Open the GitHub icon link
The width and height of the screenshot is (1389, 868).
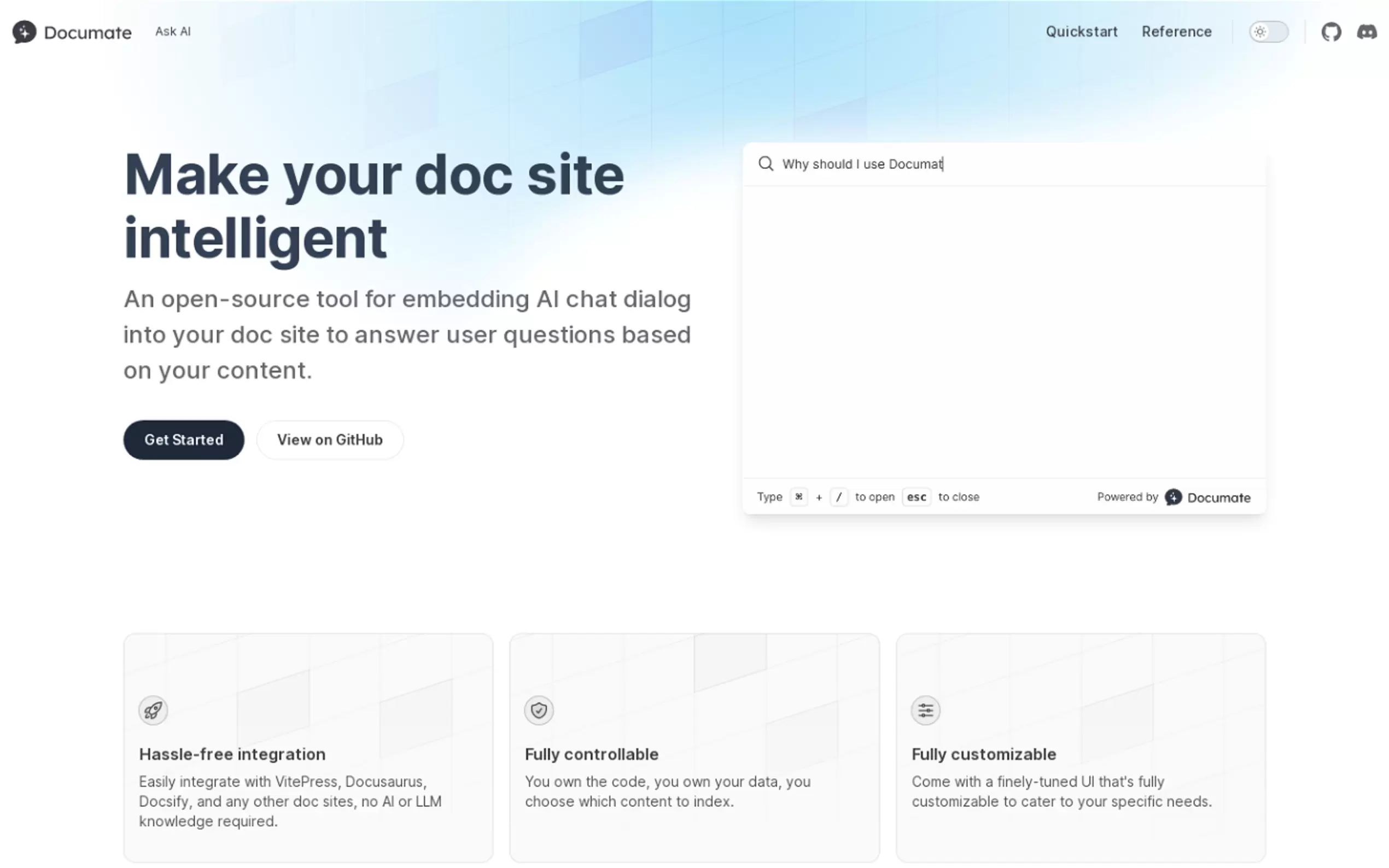pyautogui.click(x=1330, y=32)
